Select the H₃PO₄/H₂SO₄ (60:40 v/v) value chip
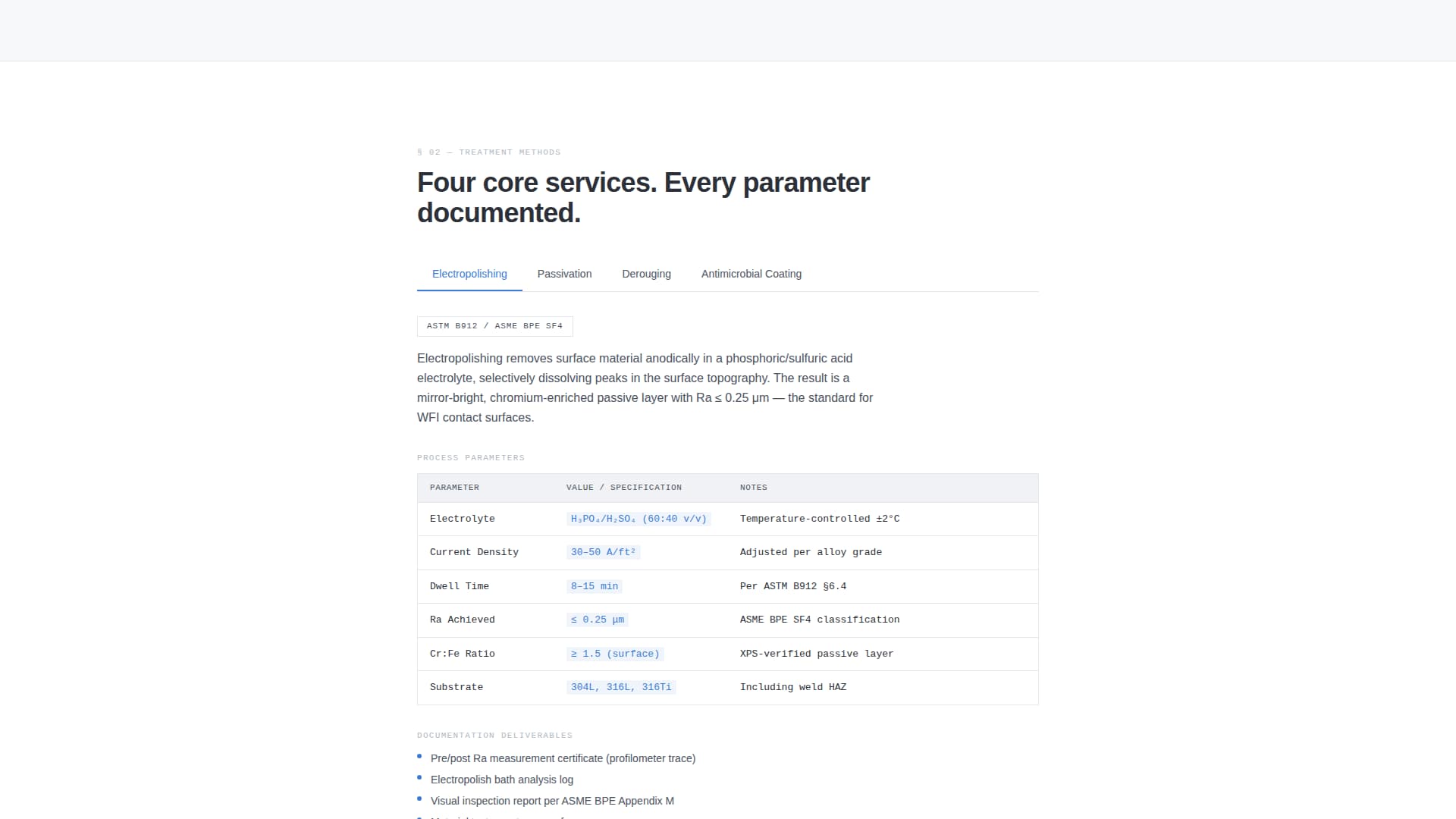 pyautogui.click(x=638, y=519)
